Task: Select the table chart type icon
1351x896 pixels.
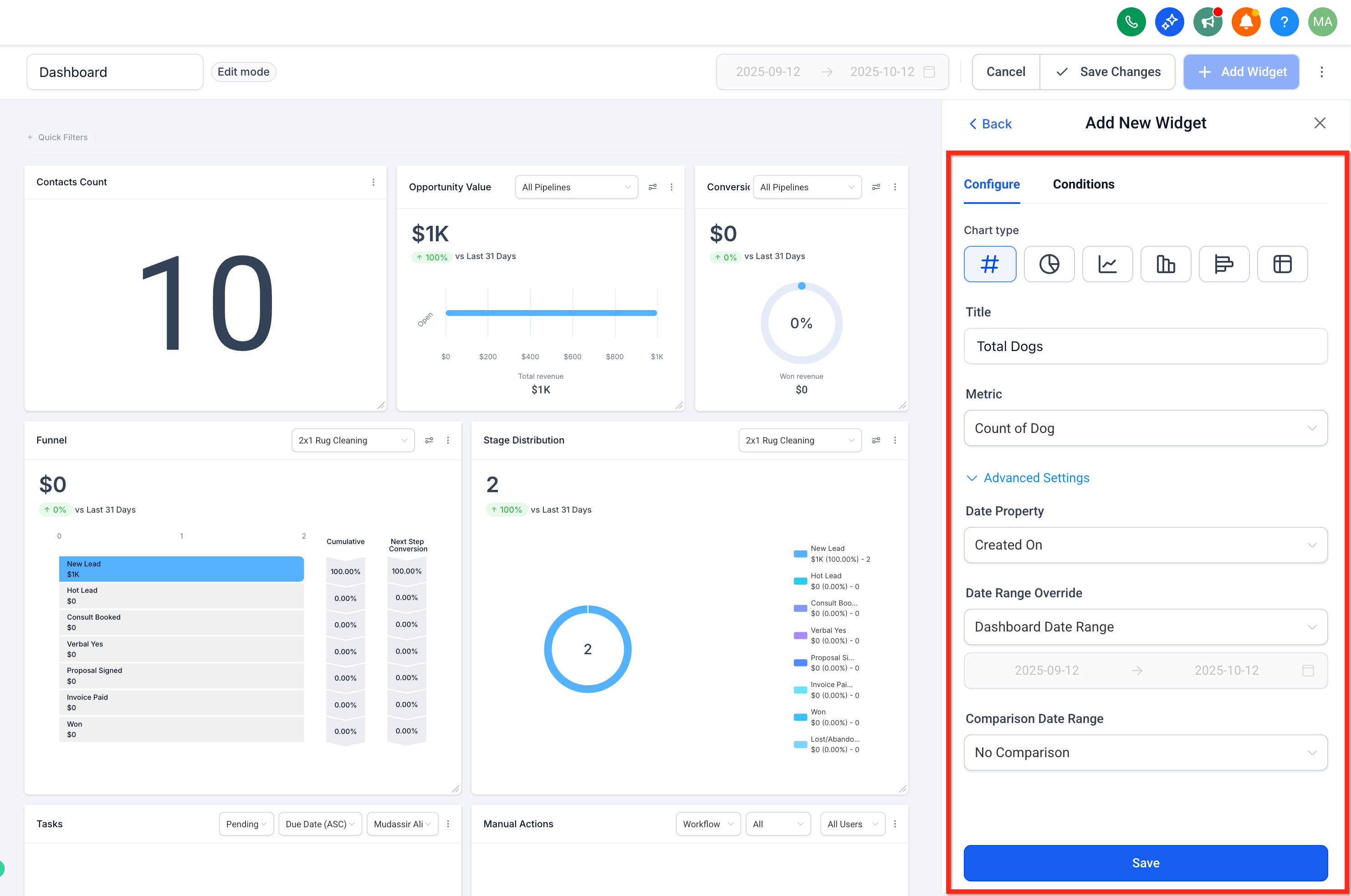Action: coord(1282,264)
